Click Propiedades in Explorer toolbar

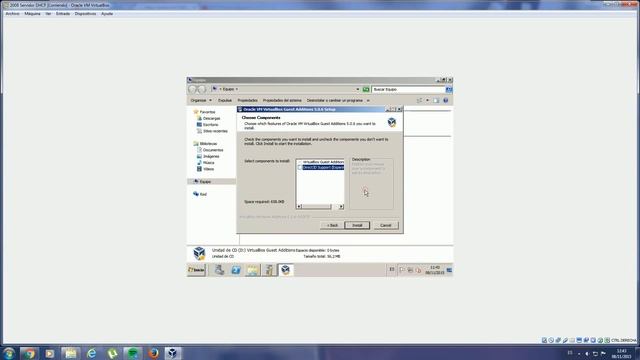tap(247, 100)
